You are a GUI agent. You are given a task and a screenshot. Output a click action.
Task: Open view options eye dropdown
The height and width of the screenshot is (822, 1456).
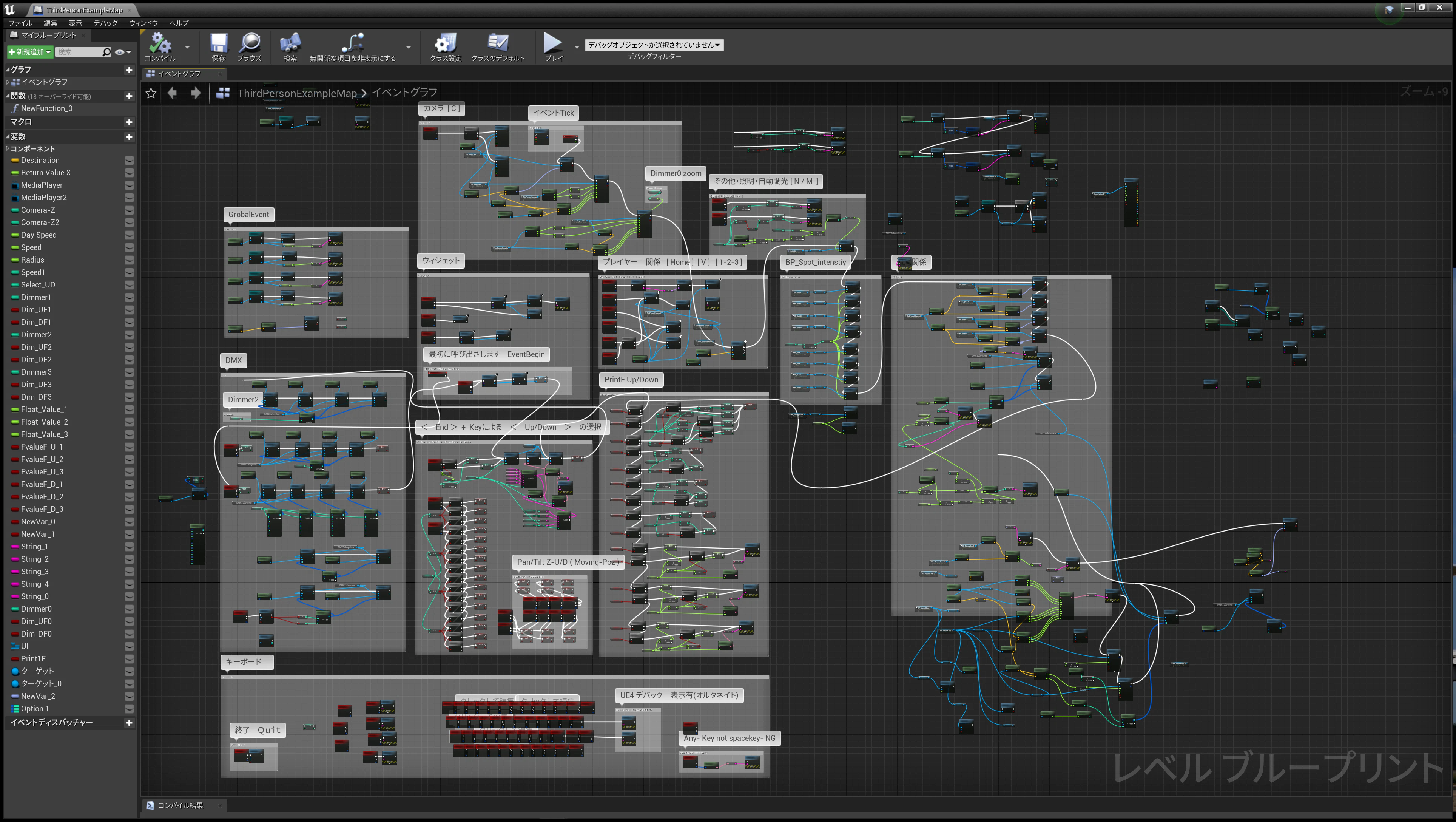[123, 52]
